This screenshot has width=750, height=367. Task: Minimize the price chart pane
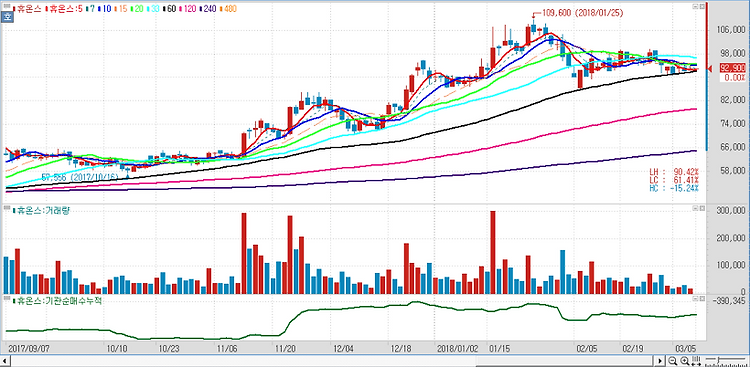click(x=695, y=8)
